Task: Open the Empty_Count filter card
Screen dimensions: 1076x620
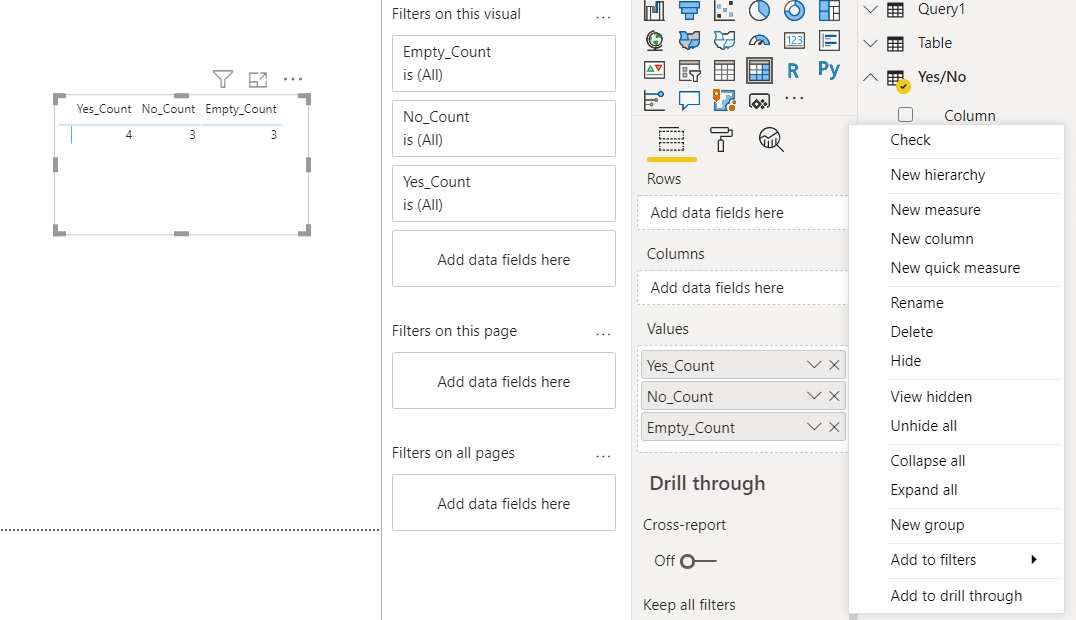Action: 504,63
